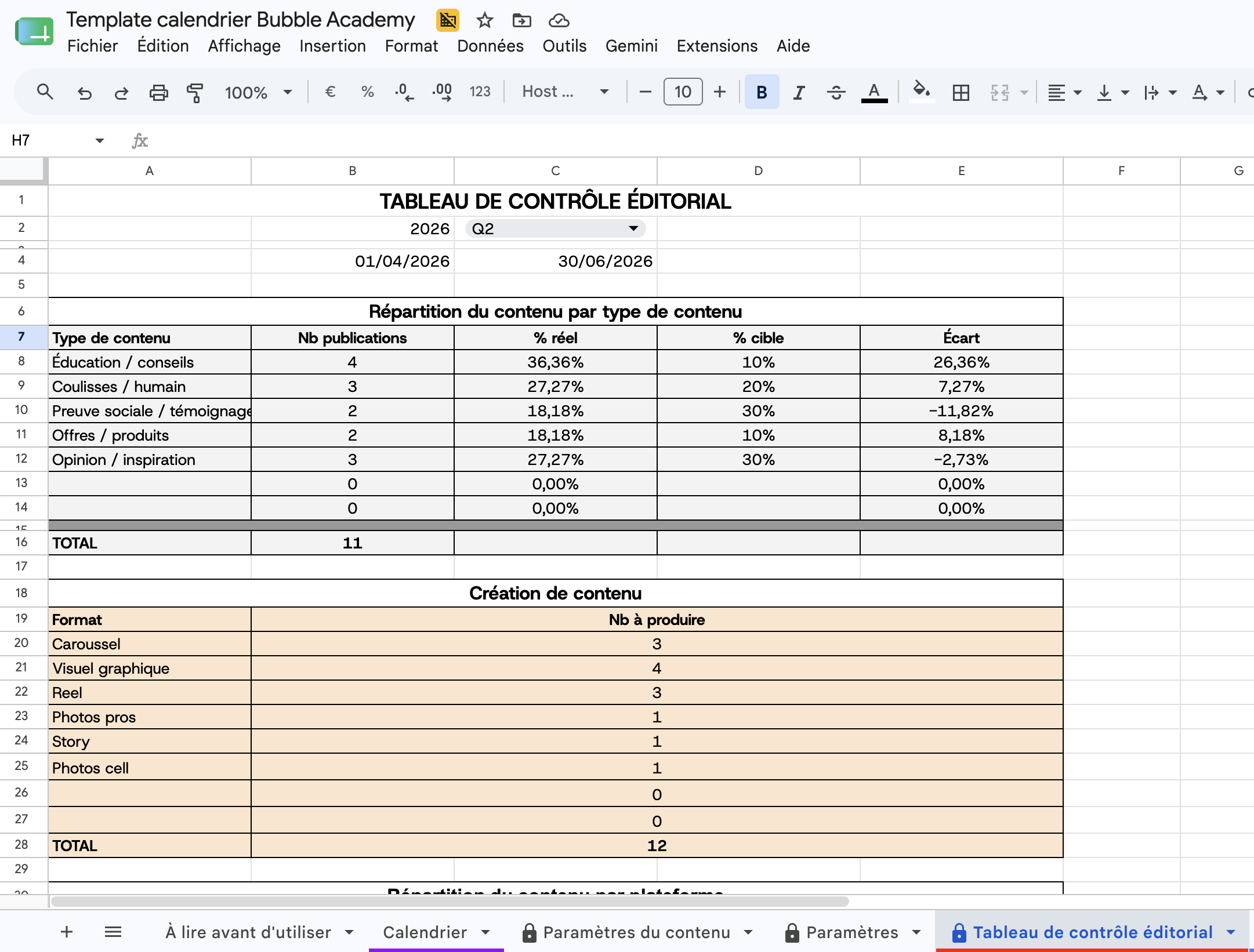Image resolution: width=1254 pixels, height=952 pixels.
Task: Click the yellow document badge icon
Action: point(447,21)
